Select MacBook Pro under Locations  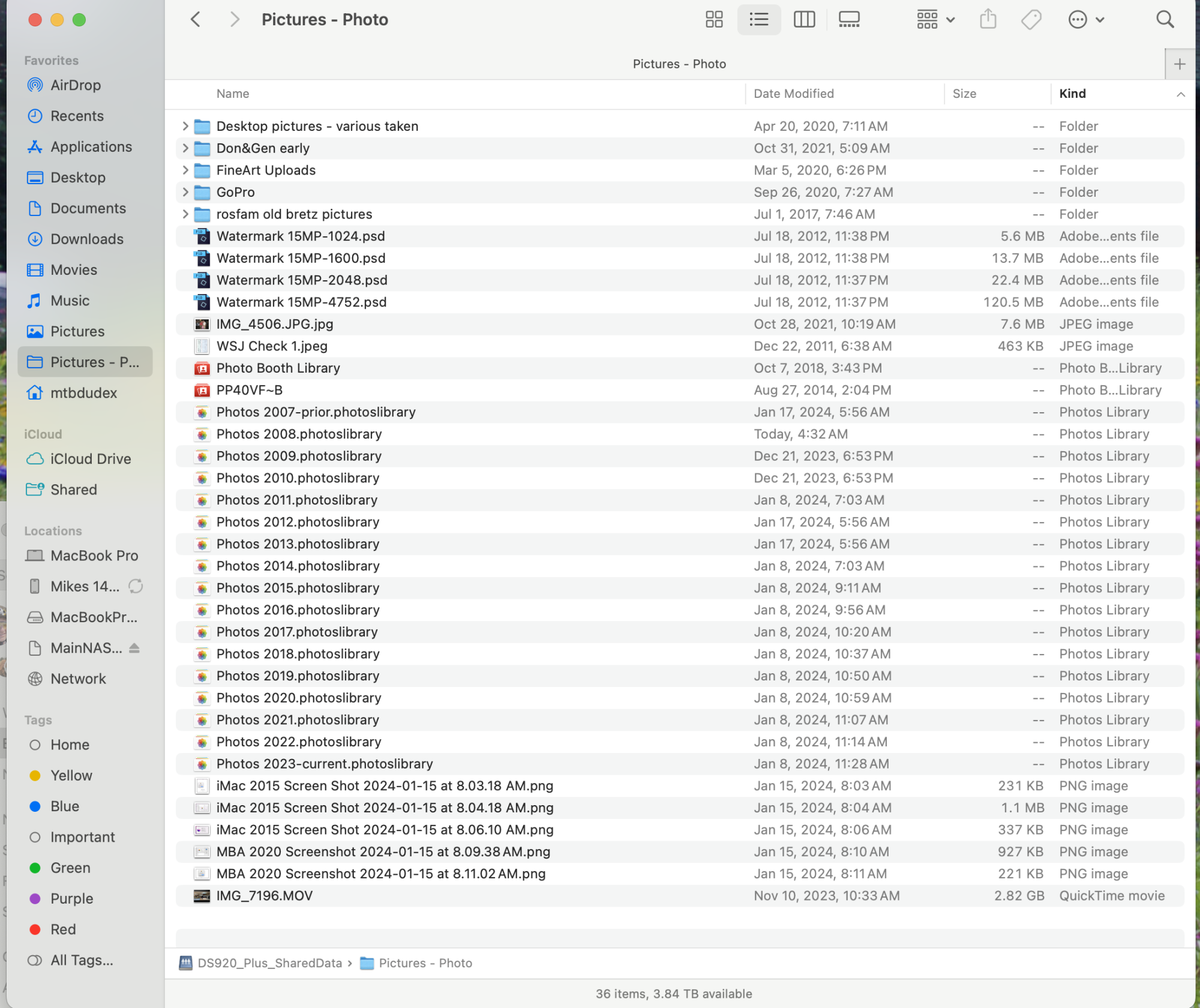coord(94,556)
